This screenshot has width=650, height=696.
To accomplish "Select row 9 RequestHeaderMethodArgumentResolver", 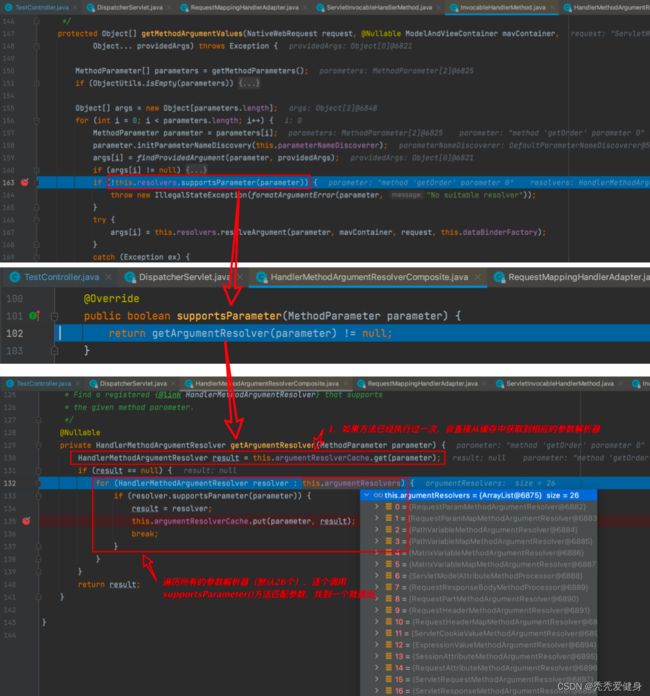I will [479, 610].
